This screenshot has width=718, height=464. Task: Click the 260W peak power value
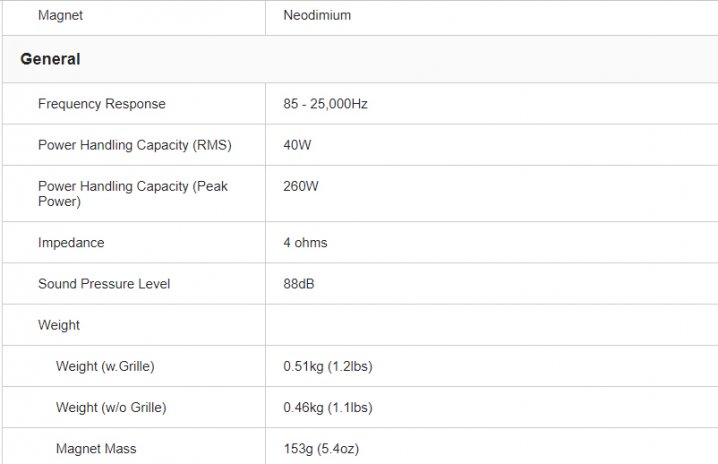(301, 186)
